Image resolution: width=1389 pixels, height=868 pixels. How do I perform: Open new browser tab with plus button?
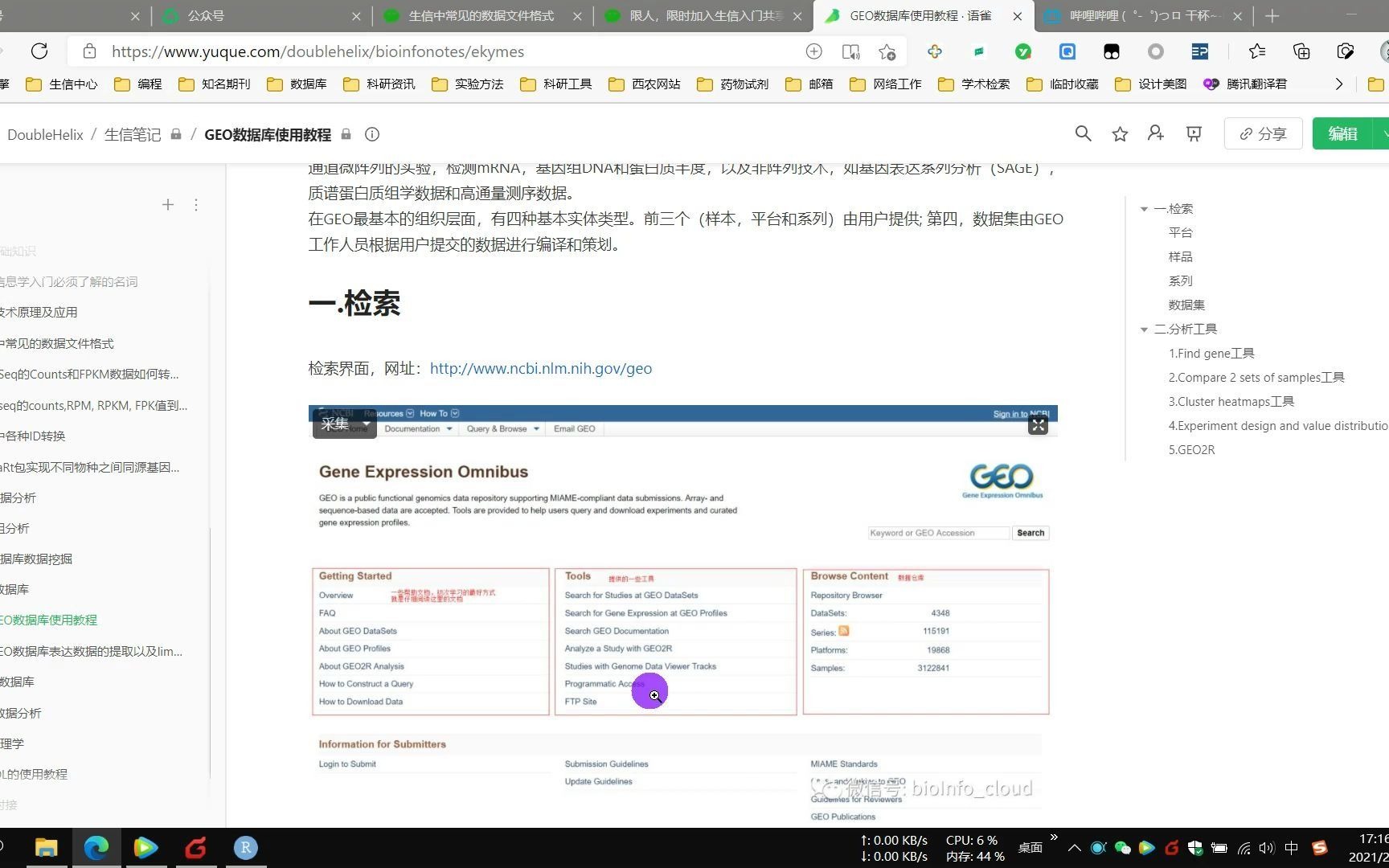[1272, 16]
